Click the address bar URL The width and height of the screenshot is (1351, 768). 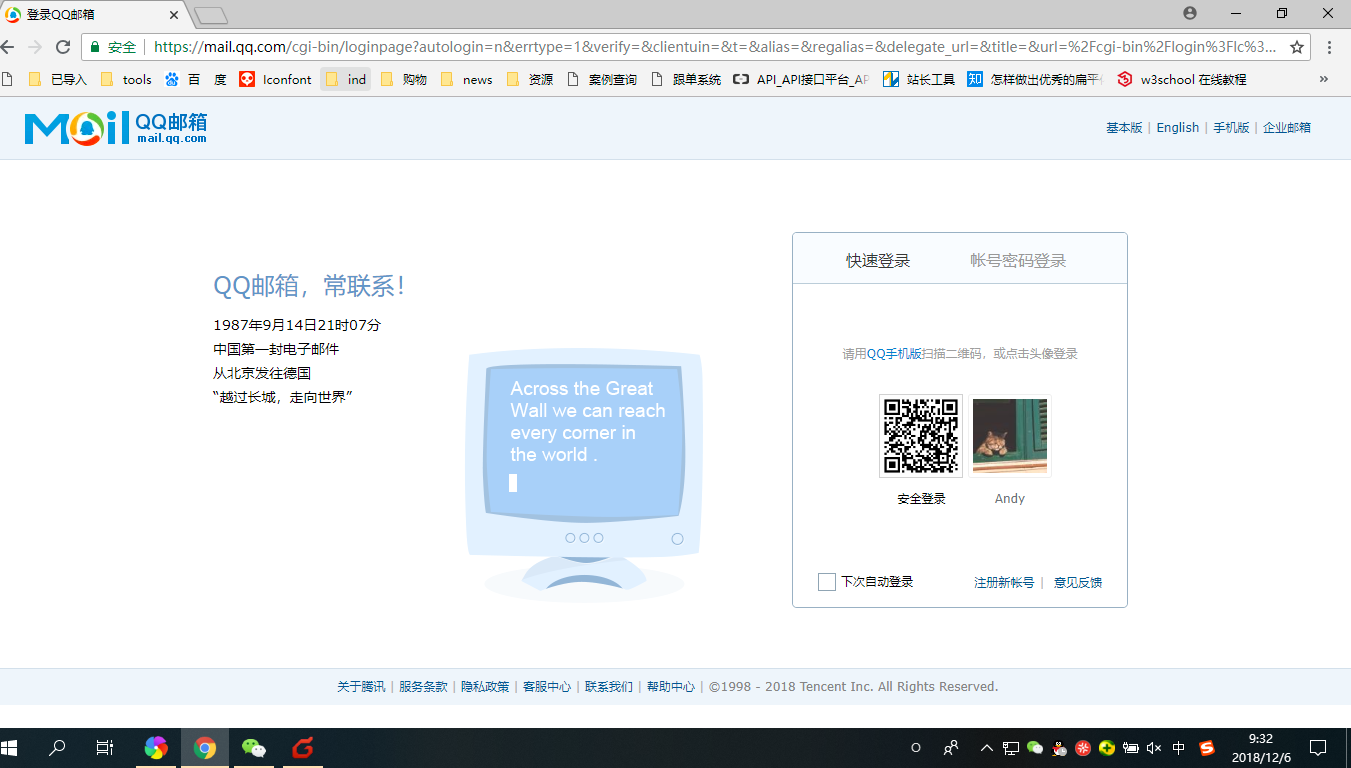point(715,47)
